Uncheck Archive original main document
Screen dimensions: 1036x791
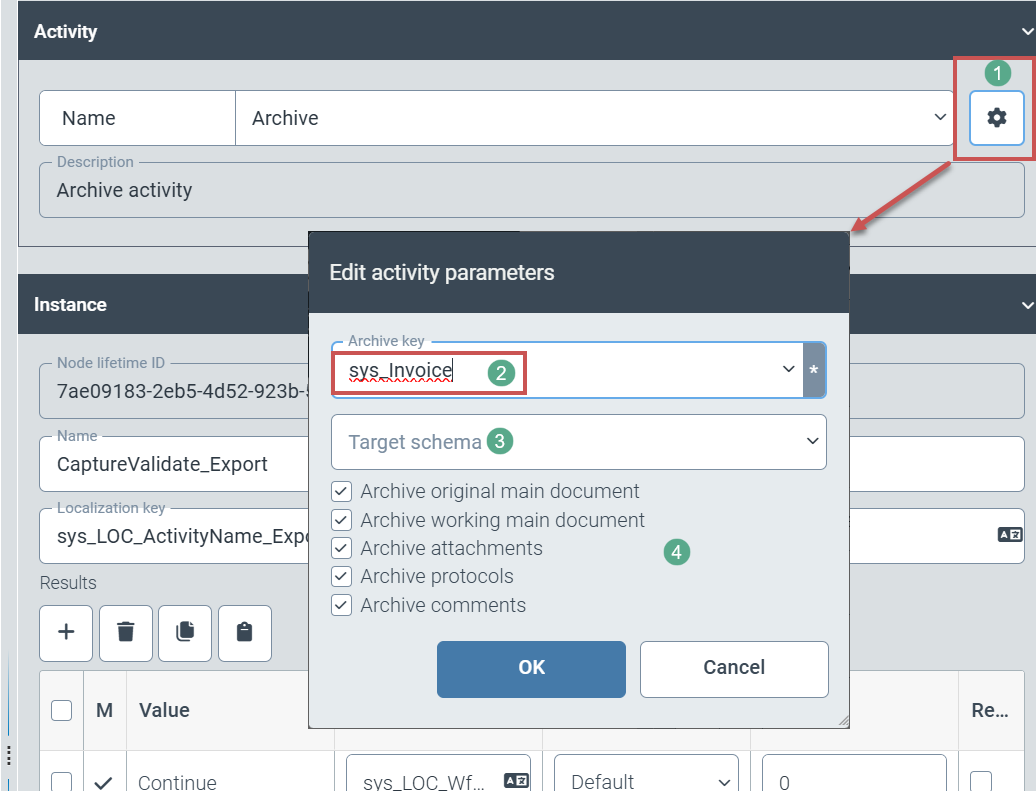pyautogui.click(x=342, y=492)
